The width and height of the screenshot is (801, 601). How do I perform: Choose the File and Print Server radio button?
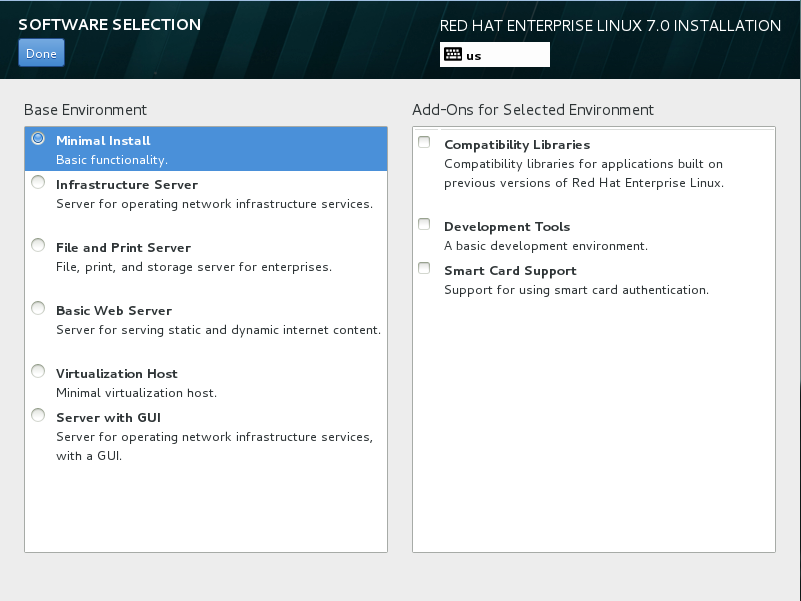pyautogui.click(x=38, y=245)
